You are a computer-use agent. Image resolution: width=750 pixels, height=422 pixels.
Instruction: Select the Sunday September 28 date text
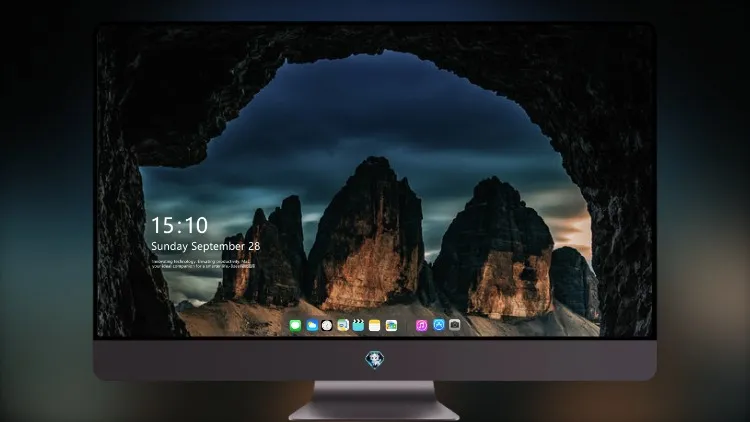tap(206, 246)
